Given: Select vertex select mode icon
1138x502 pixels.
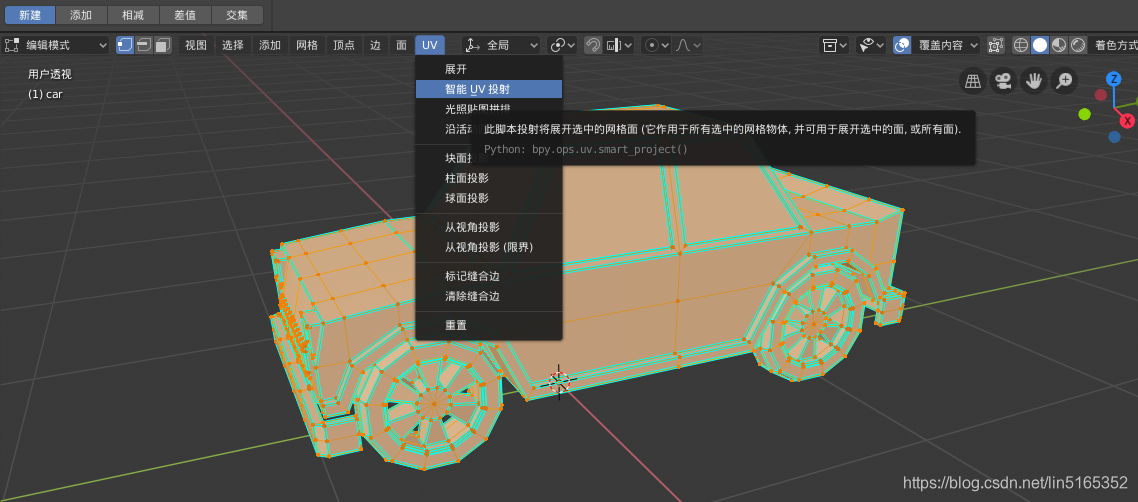Looking at the screenshot, I should (x=125, y=45).
